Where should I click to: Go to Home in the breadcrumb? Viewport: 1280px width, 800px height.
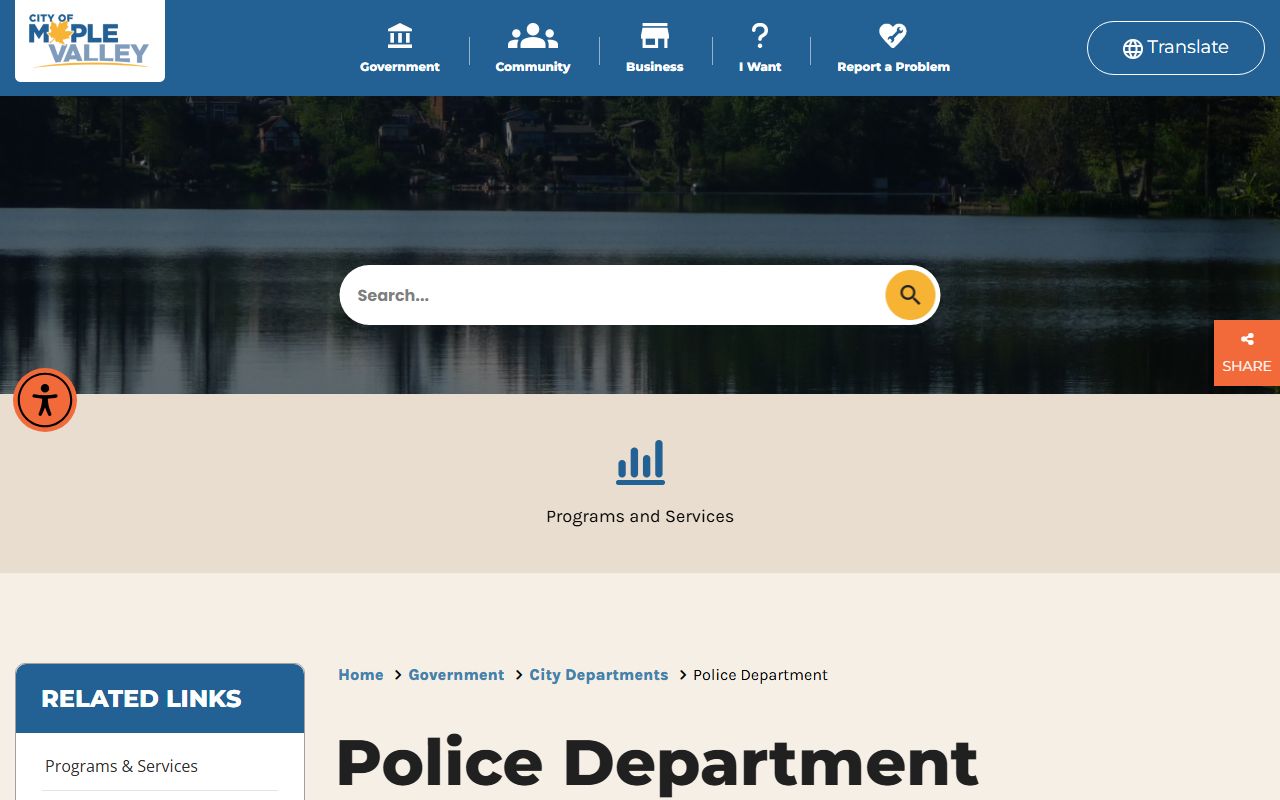pos(361,675)
